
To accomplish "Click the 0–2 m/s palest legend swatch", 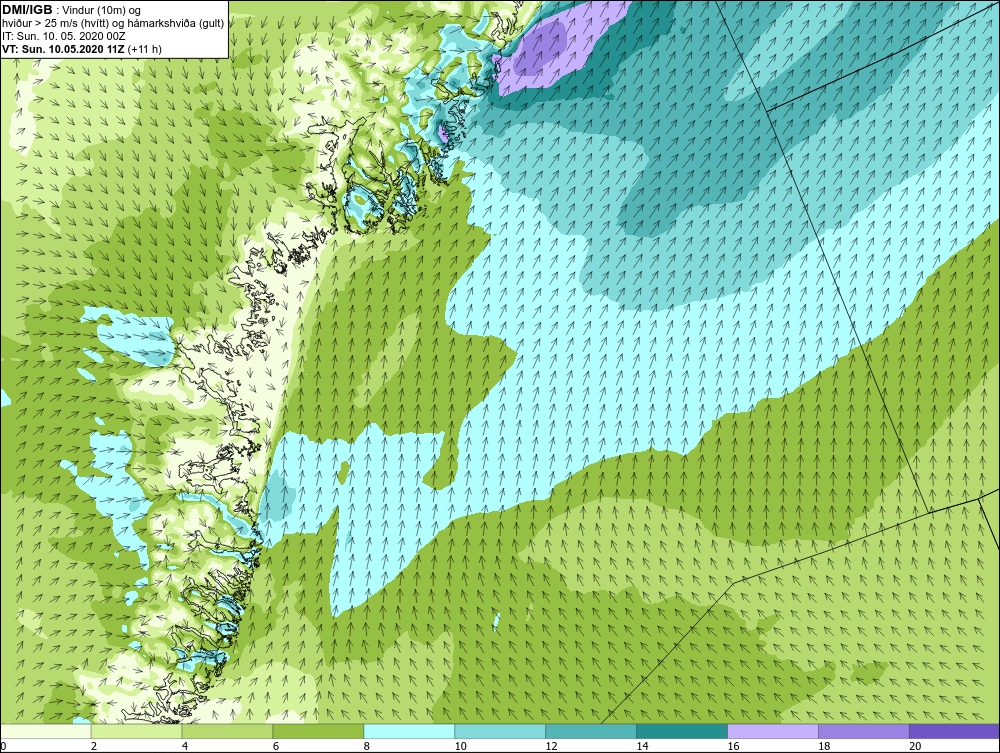I will click(46, 731).
